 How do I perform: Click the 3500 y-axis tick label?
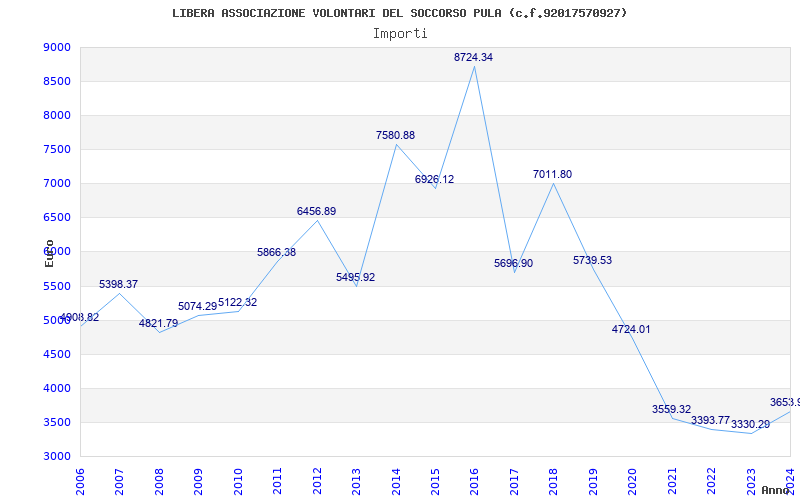tap(57, 422)
